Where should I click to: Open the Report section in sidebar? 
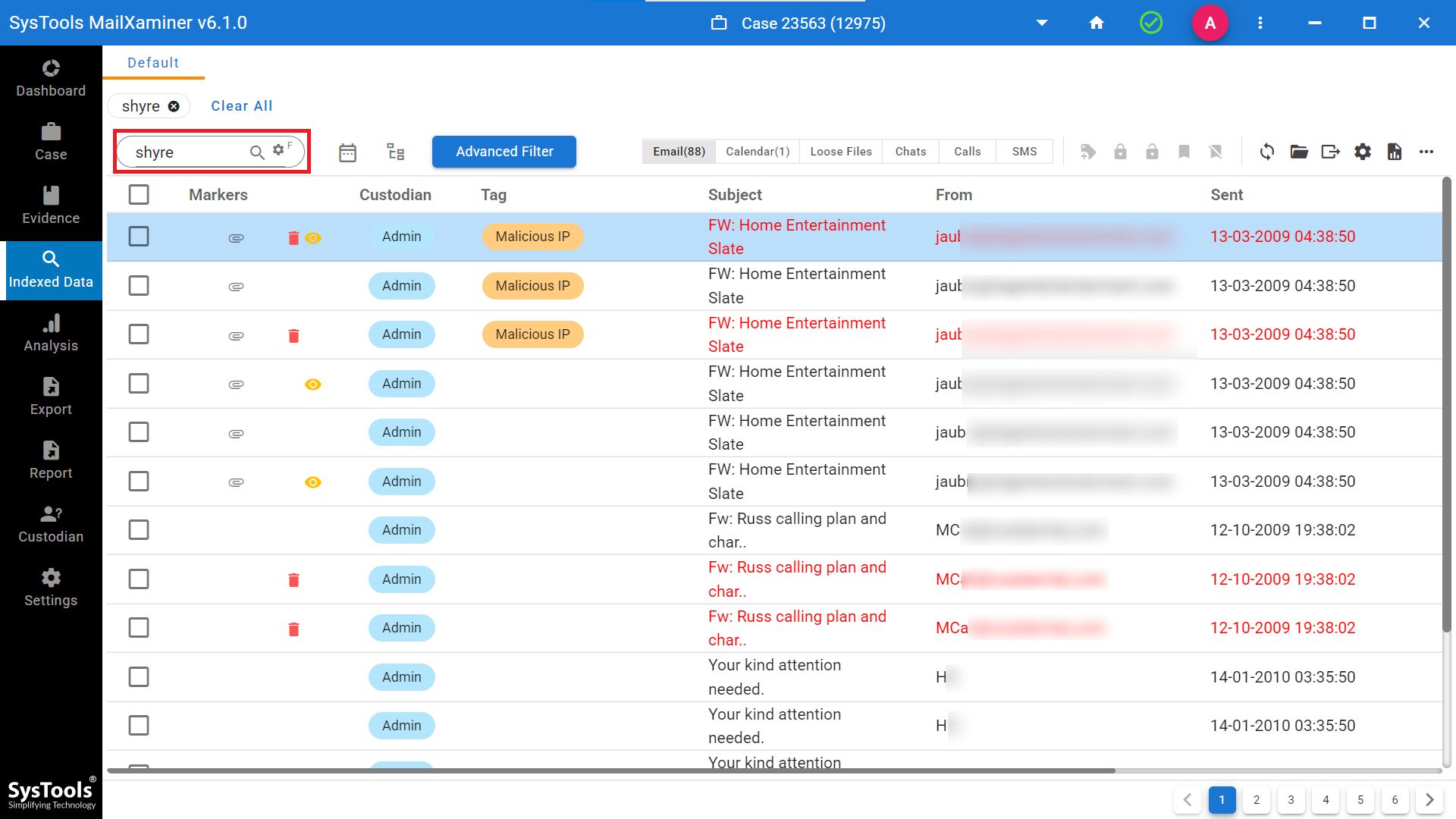(51, 461)
